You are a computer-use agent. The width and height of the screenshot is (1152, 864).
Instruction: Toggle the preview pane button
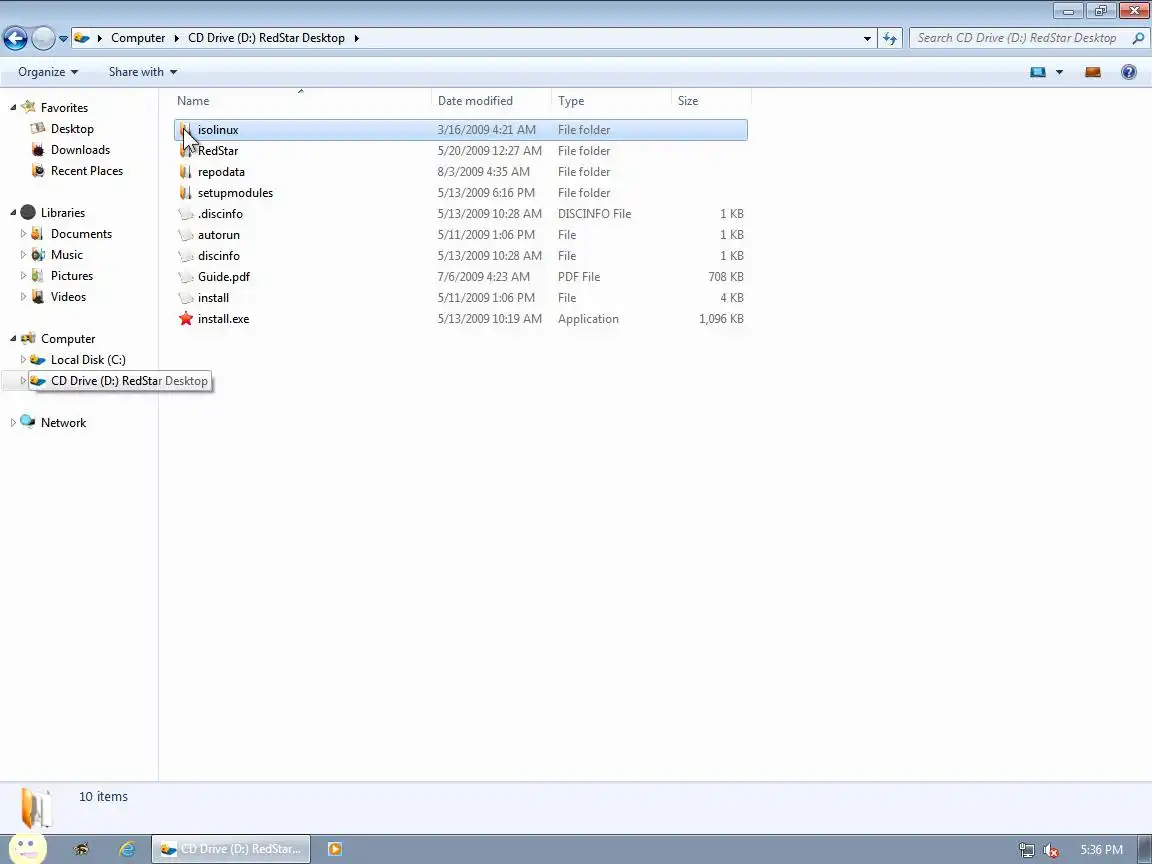click(1092, 72)
